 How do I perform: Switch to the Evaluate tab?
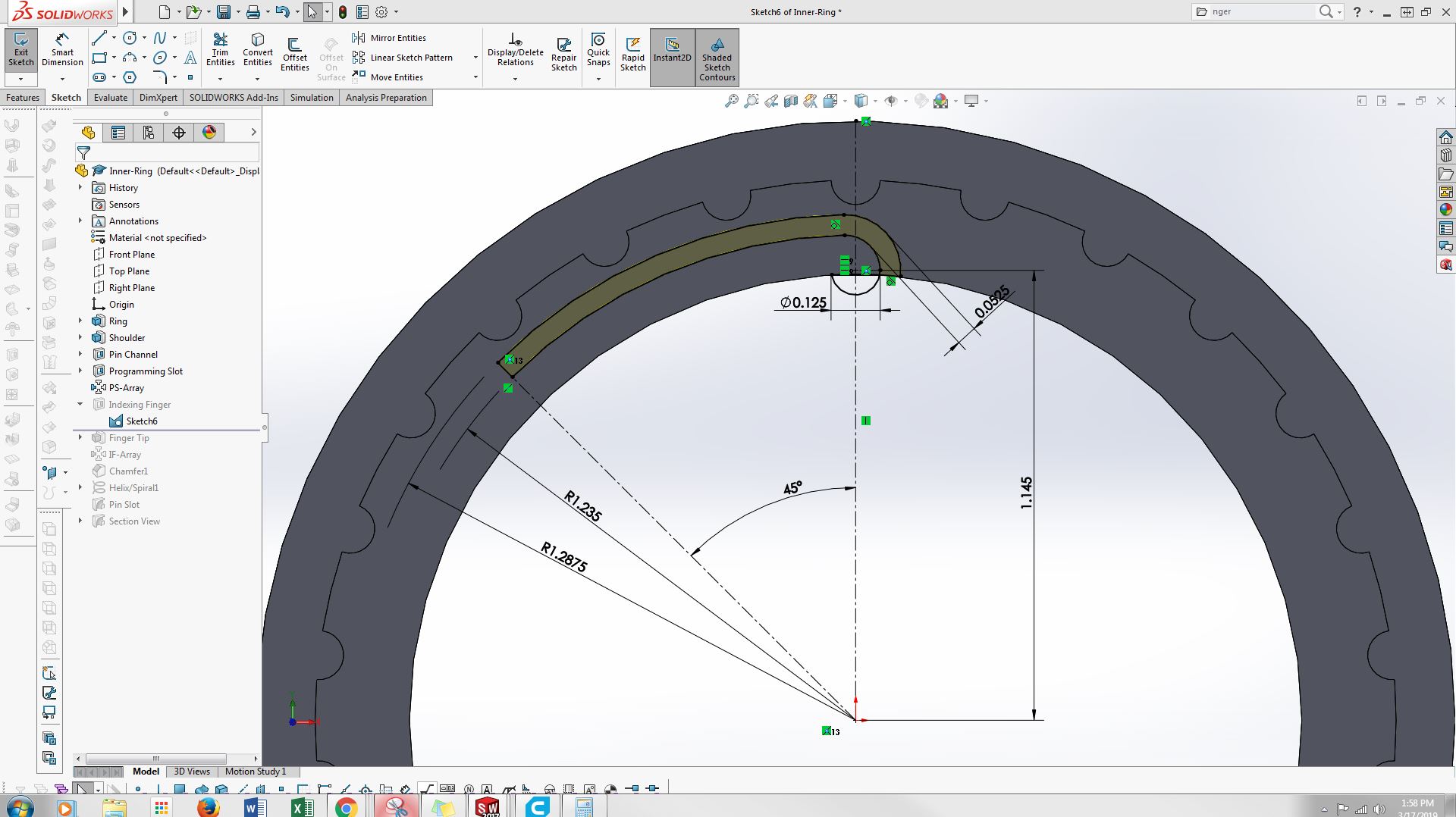pos(111,98)
